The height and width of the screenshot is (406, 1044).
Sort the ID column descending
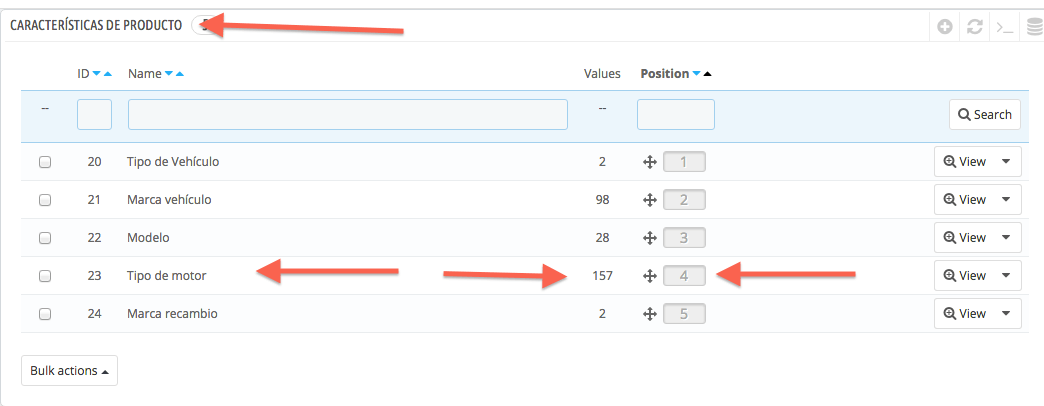[97, 74]
